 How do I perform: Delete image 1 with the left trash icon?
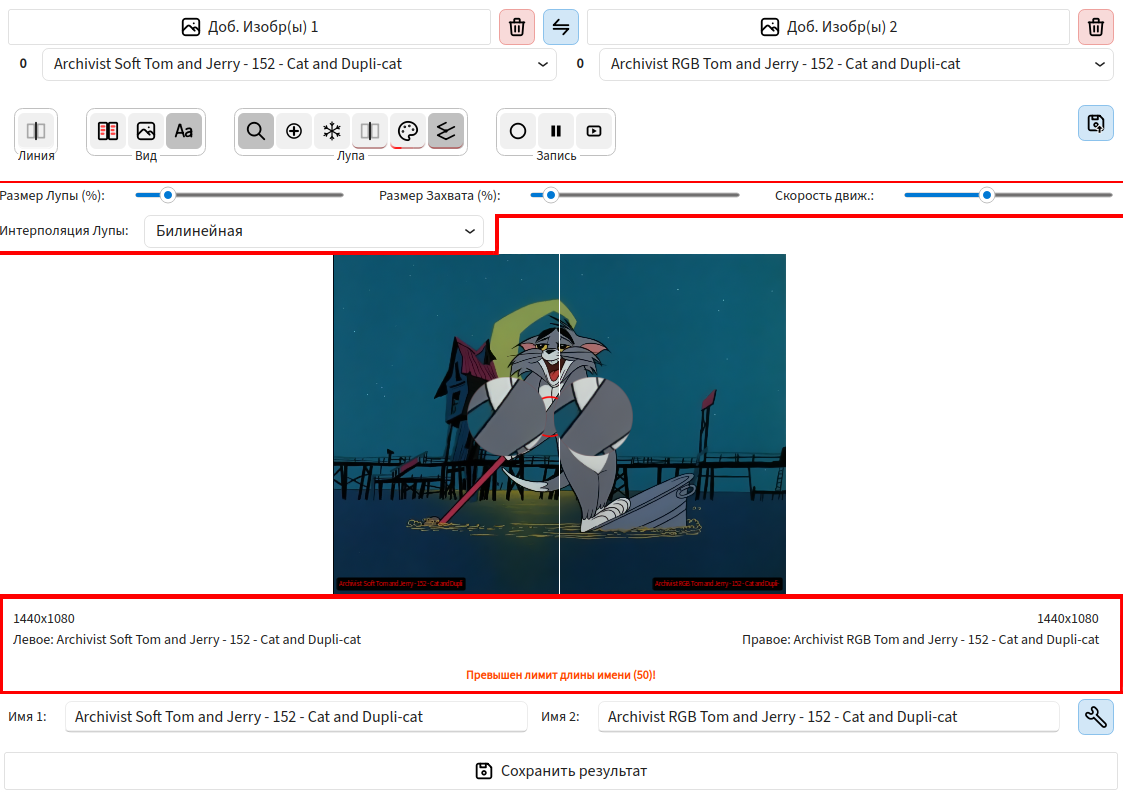pyautogui.click(x=517, y=27)
